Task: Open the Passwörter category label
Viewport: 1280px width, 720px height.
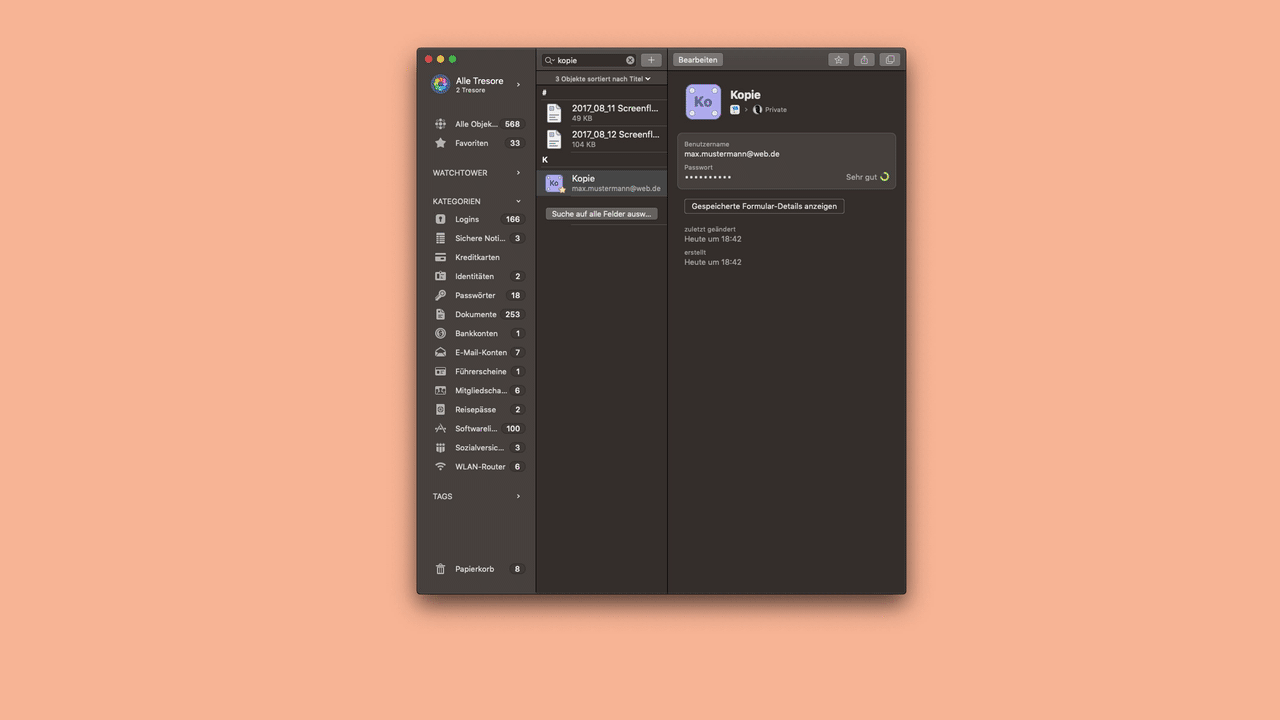Action: [475, 295]
